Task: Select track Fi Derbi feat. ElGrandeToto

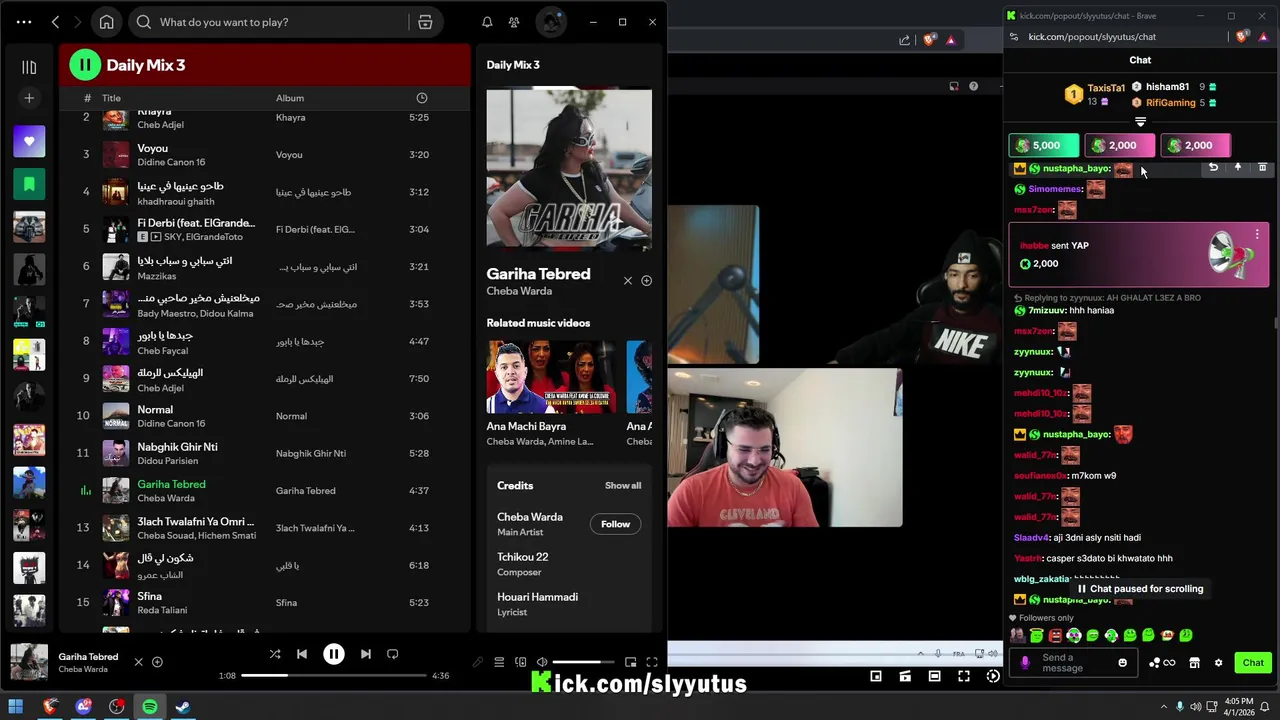Action: point(265,229)
